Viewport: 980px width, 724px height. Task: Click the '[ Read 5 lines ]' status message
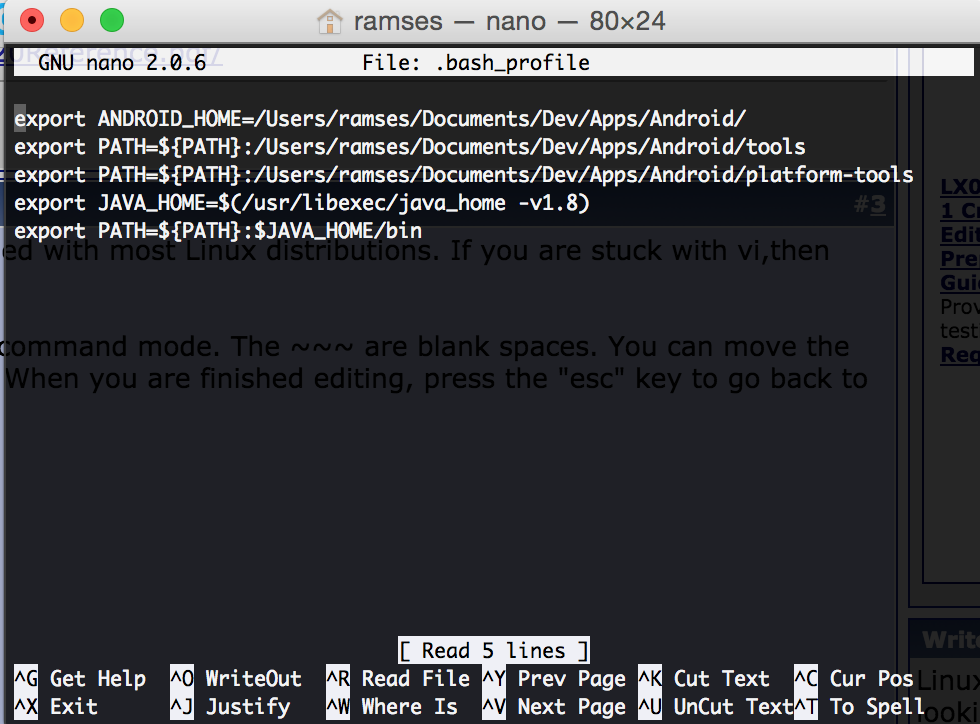494,650
